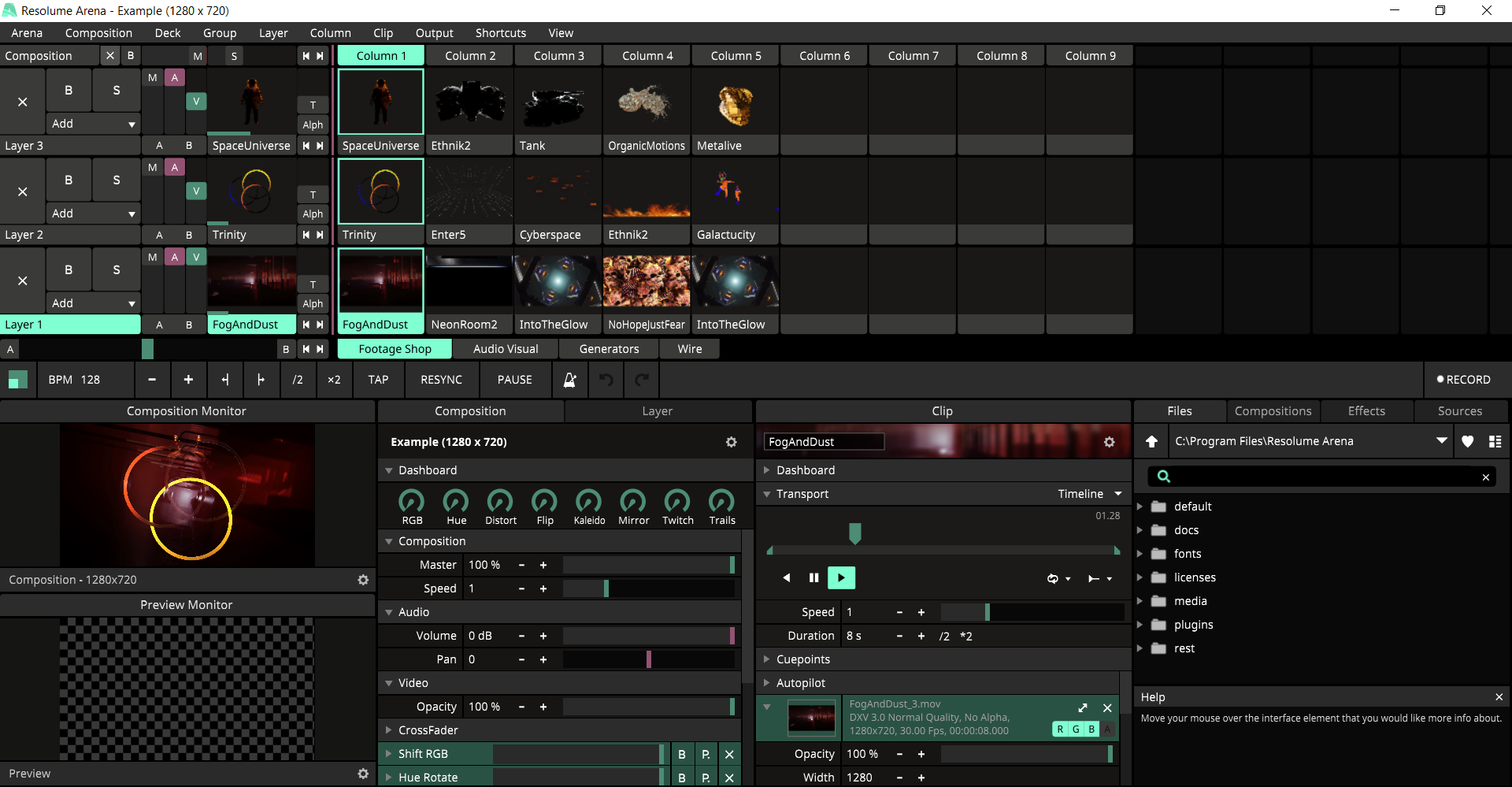
Task: Click the heart favorites icon in Files
Action: (x=1467, y=441)
